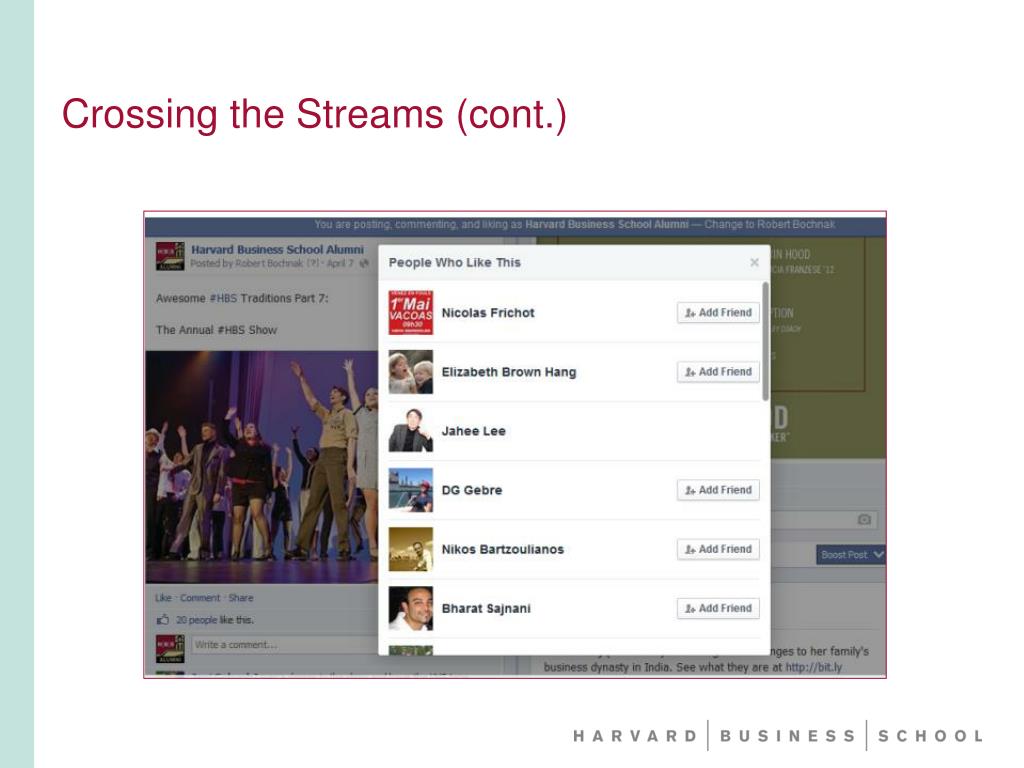The width and height of the screenshot is (1024, 768).
Task: Close the People Who Like This dialog
Action: pos(754,262)
